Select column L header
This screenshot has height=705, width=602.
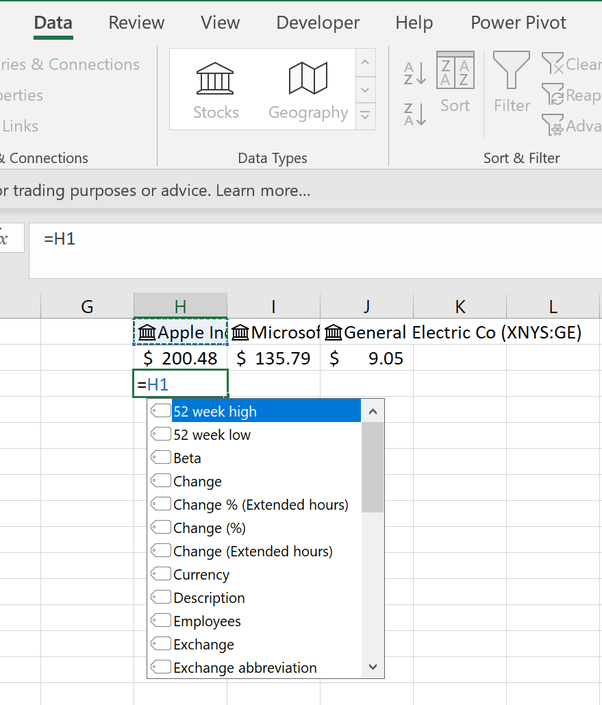coord(553,306)
